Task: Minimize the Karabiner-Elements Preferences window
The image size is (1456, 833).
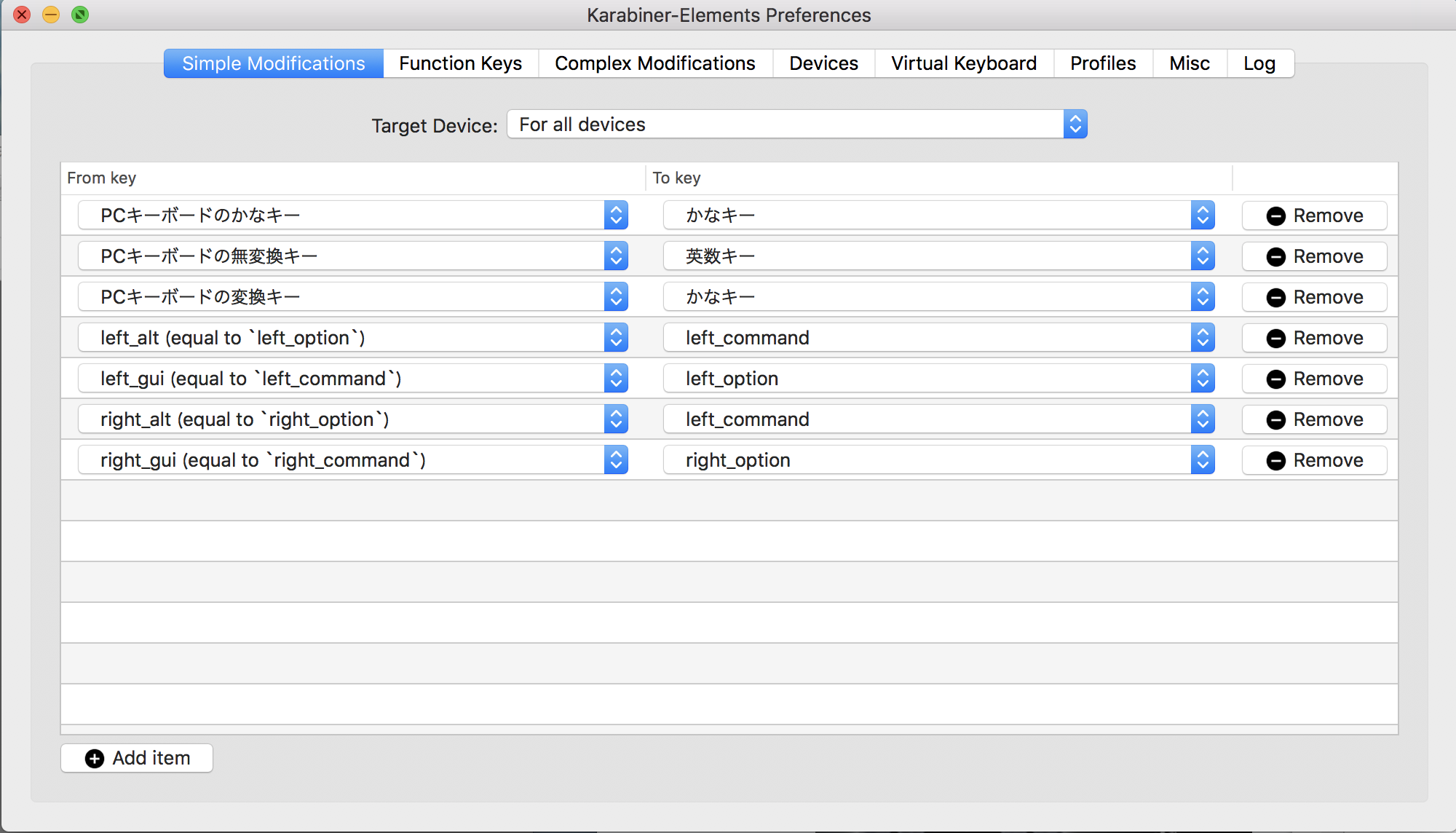Action: 51,15
